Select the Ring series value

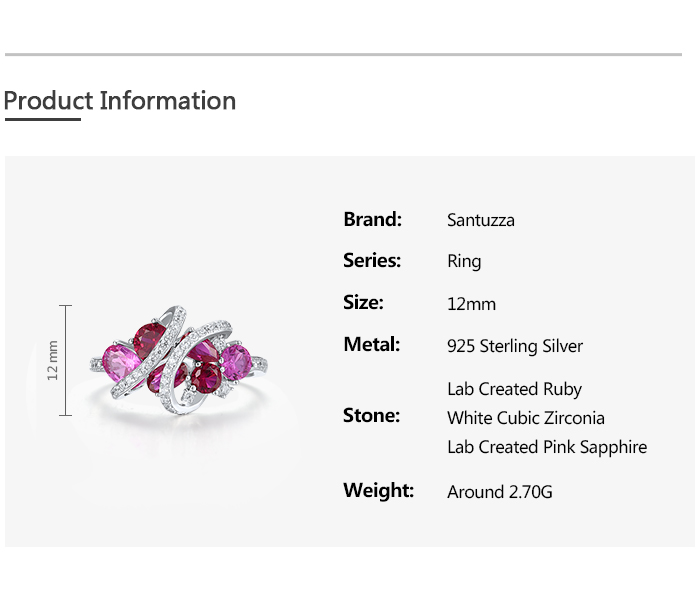pos(464,261)
